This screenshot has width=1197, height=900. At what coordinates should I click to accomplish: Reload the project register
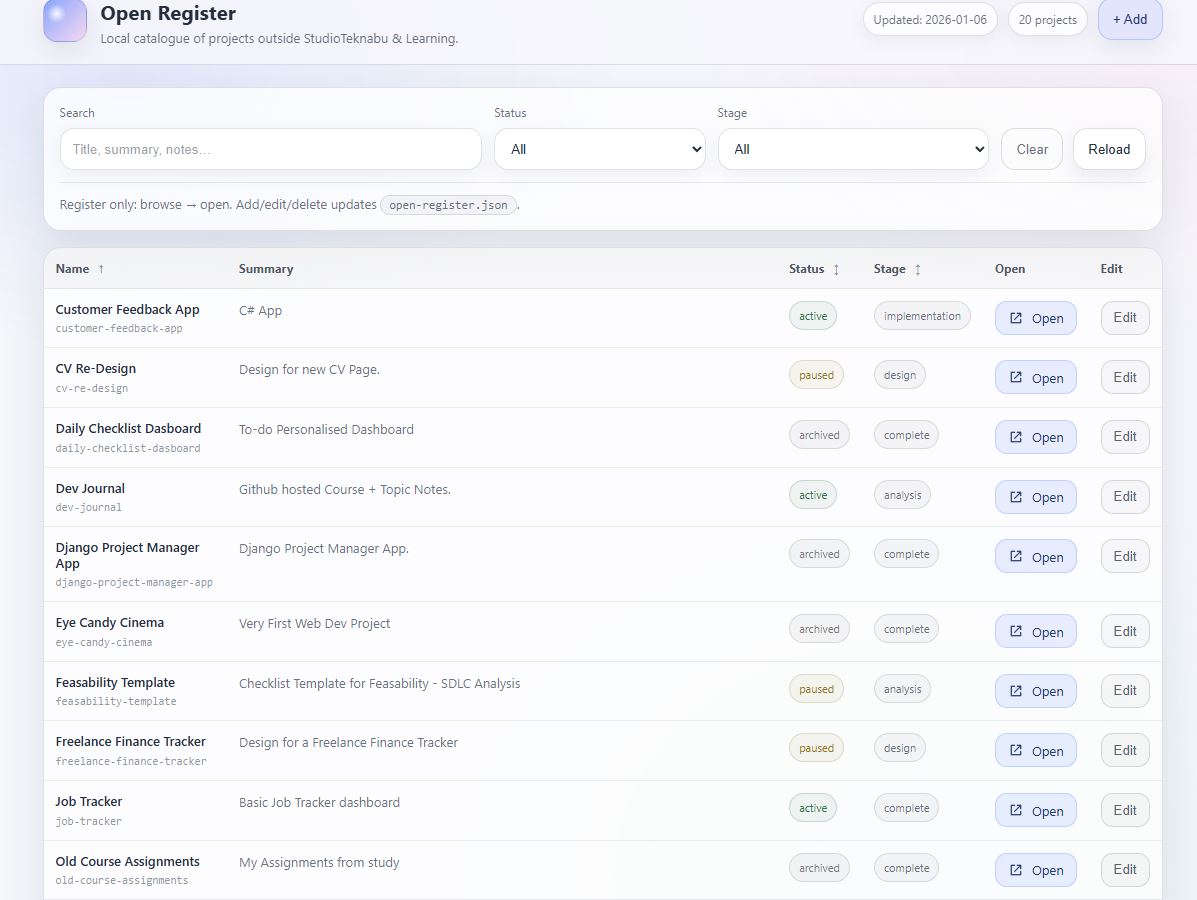(1108, 148)
